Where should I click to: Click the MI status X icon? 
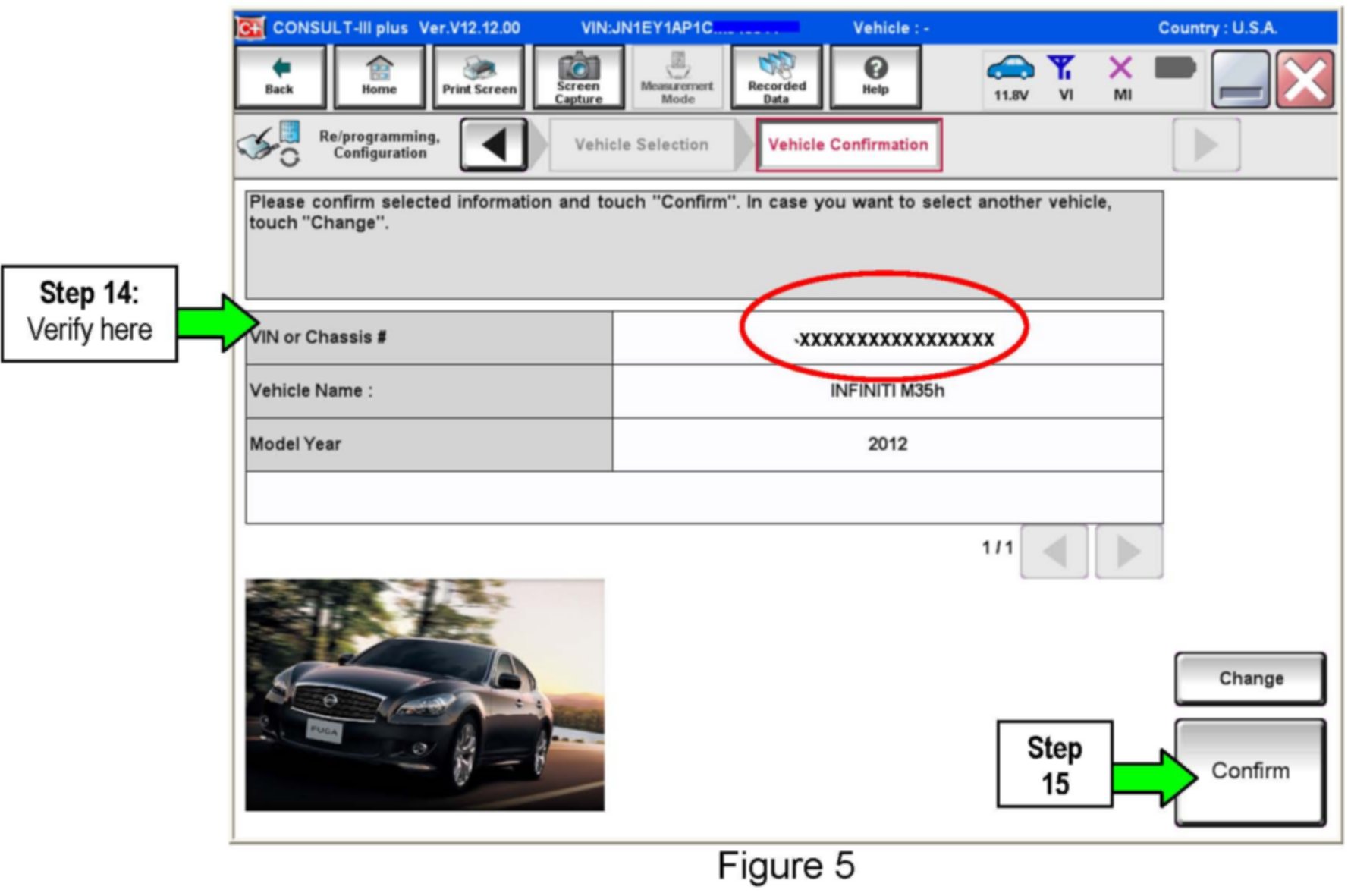(x=1121, y=77)
